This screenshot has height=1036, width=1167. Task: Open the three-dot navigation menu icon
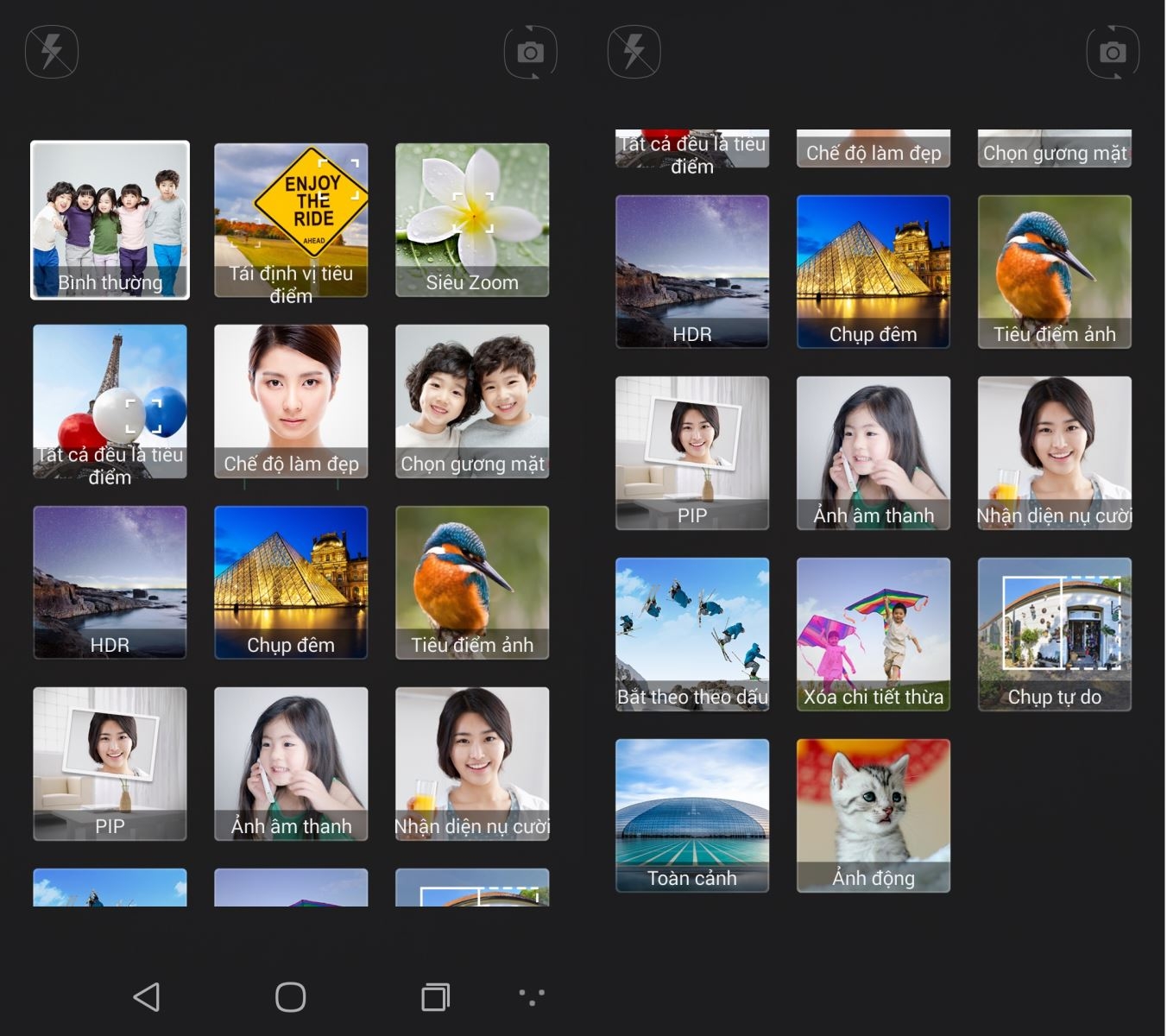532,997
